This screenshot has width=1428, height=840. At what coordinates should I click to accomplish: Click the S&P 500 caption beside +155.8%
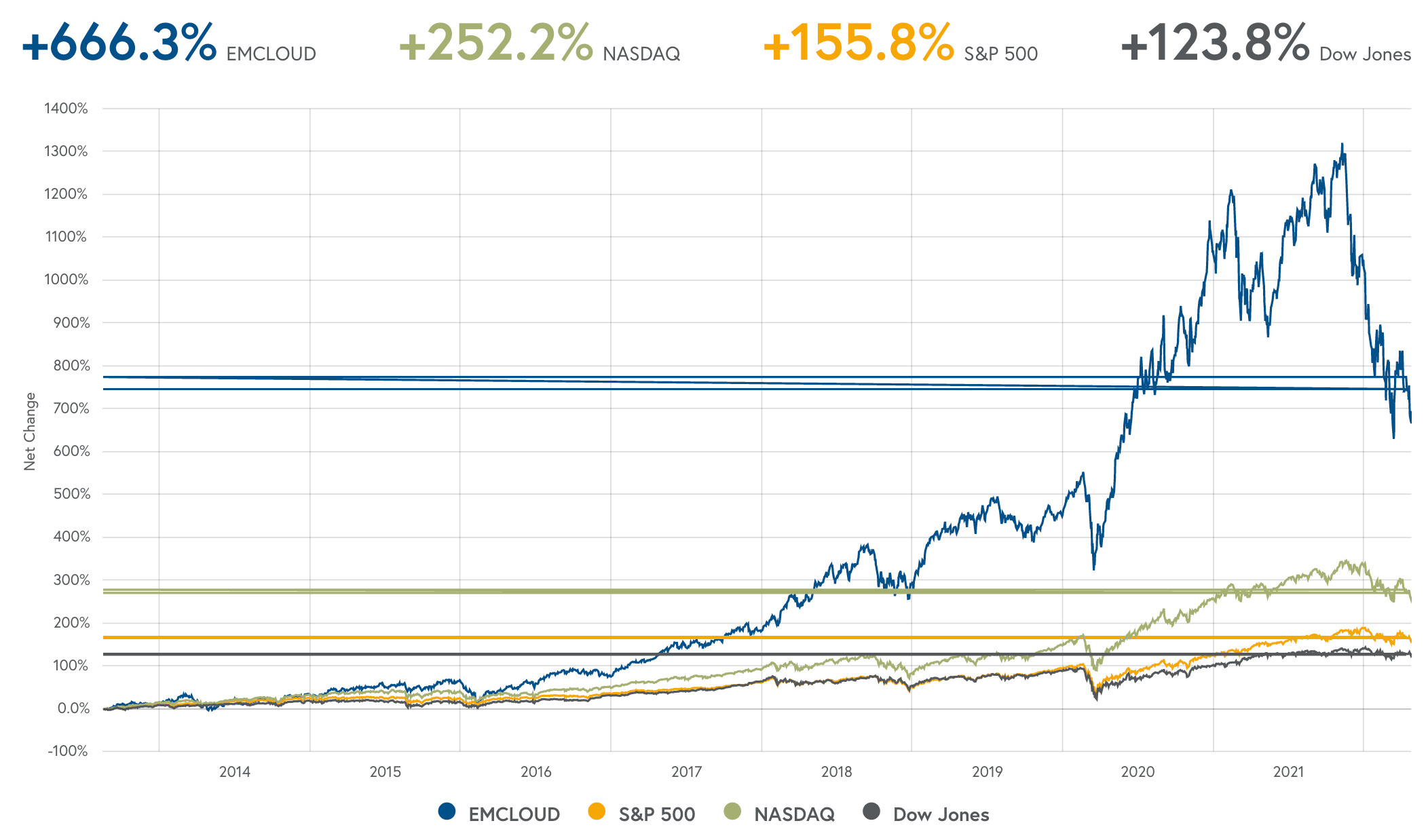1001,54
